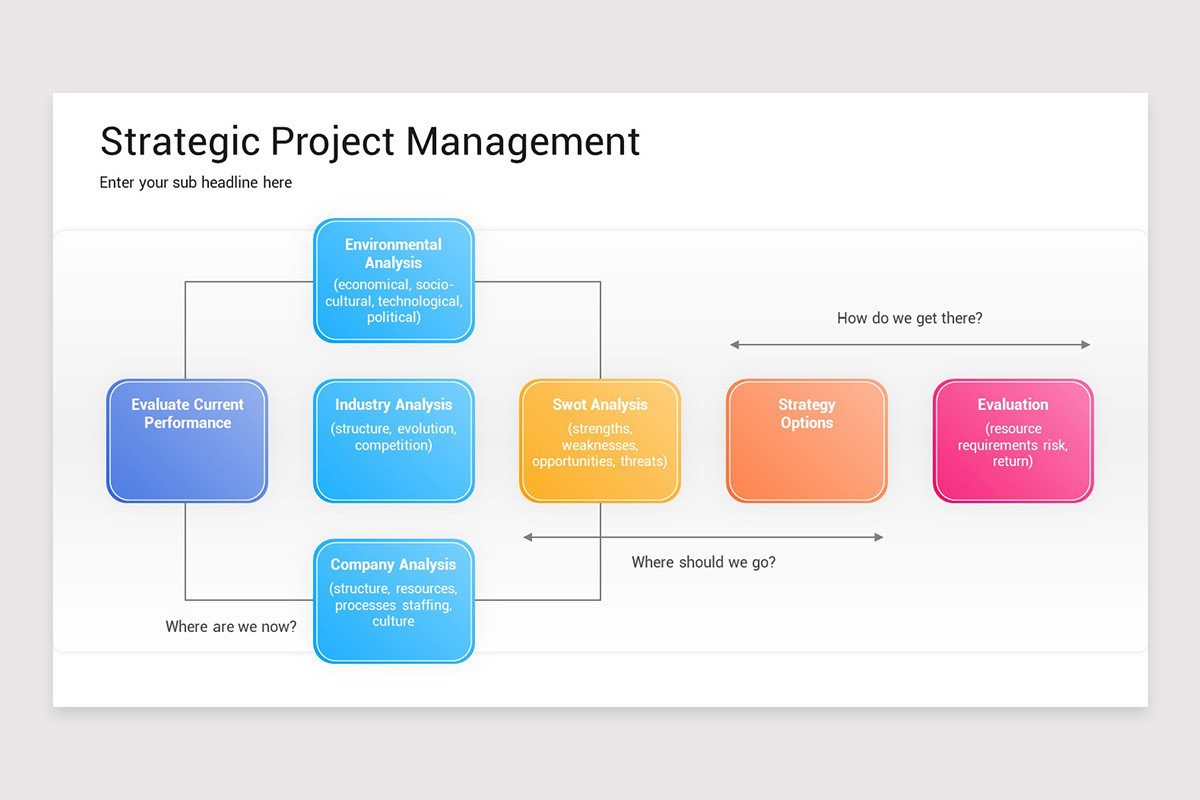Click the Strategy Options box
The width and height of the screenshot is (1200, 800).
[806, 440]
